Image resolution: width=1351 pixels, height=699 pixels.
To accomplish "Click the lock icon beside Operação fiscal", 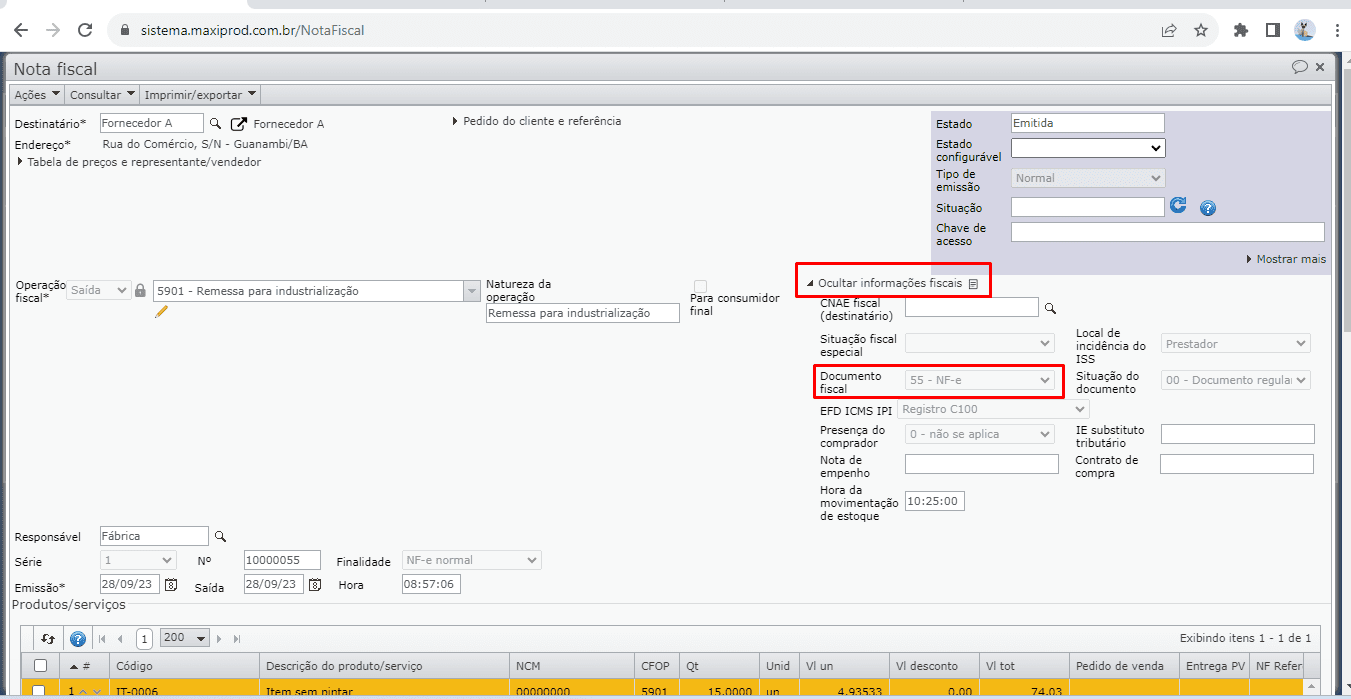I will [x=141, y=290].
